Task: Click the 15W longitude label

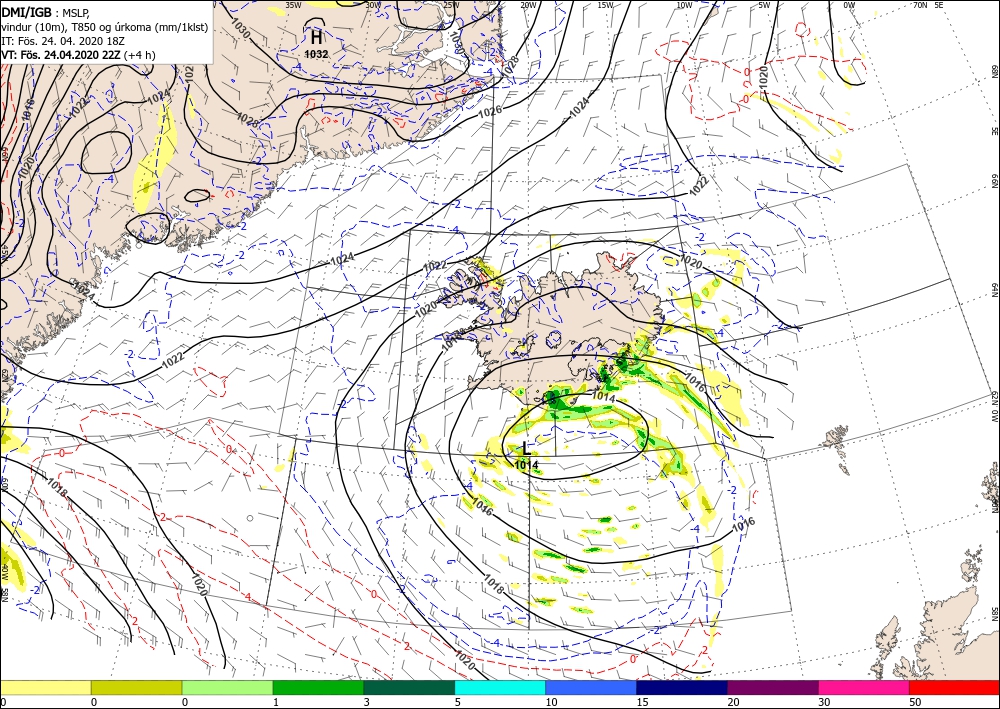Action: pyautogui.click(x=606, y=5)
